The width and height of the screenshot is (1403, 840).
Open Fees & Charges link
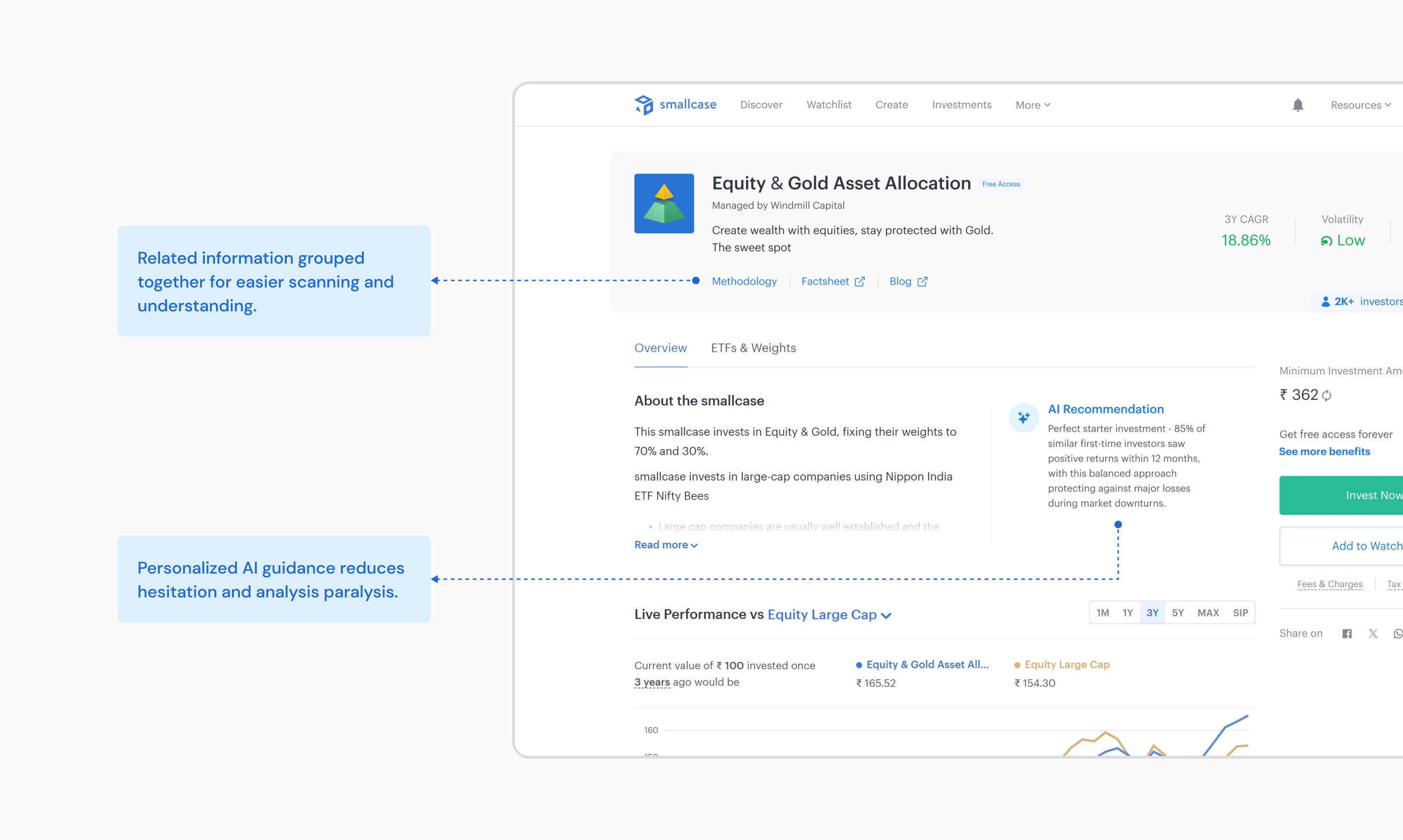pos(1330,584)
